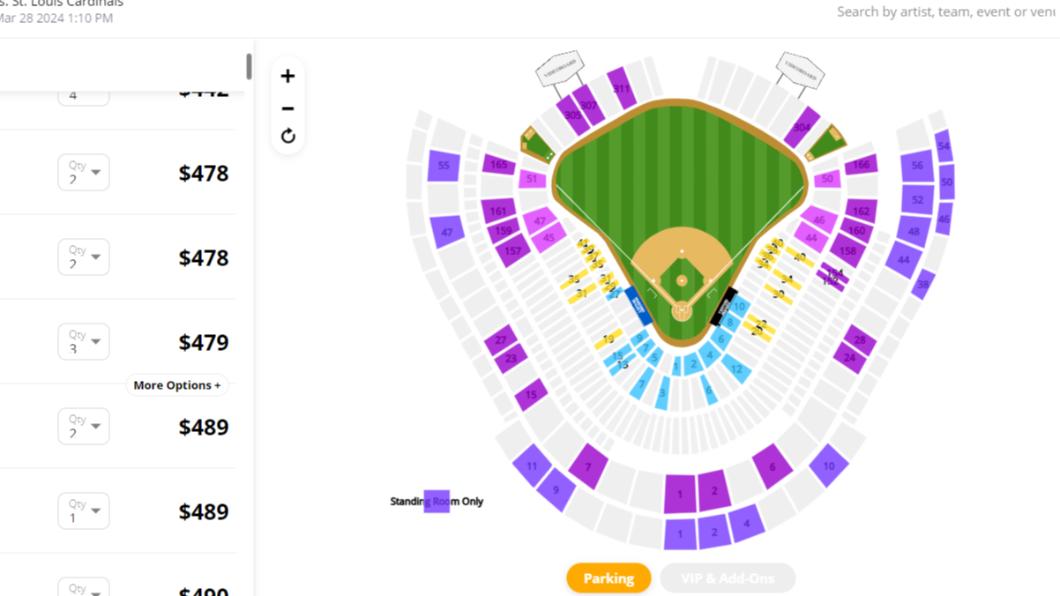The width and height of the screenshot is (1060, 596).
Task: Zoom out of the seating map
Action: point(287,108)
